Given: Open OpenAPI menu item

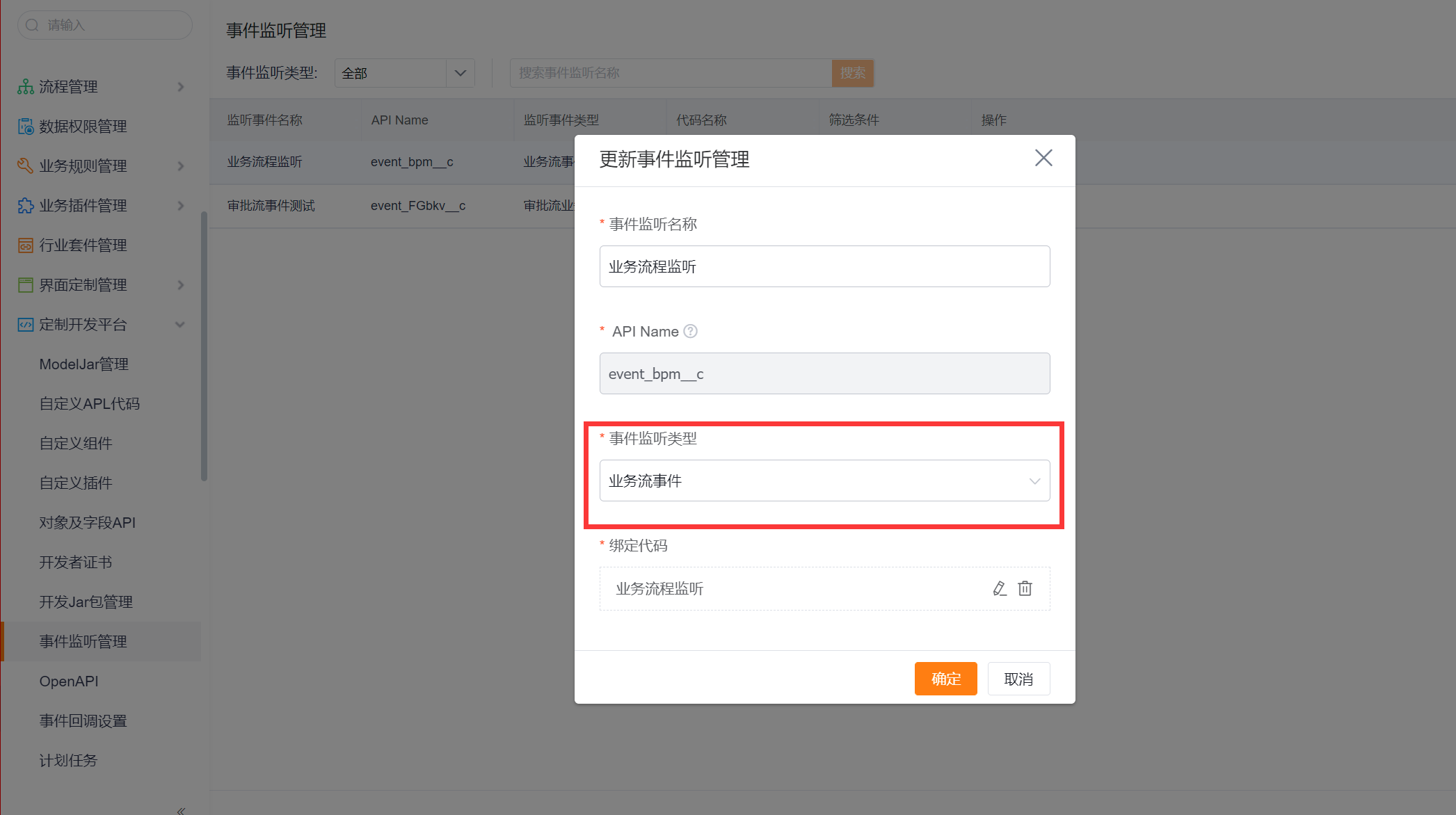Looking at the screenshot, I should point(68,681).
